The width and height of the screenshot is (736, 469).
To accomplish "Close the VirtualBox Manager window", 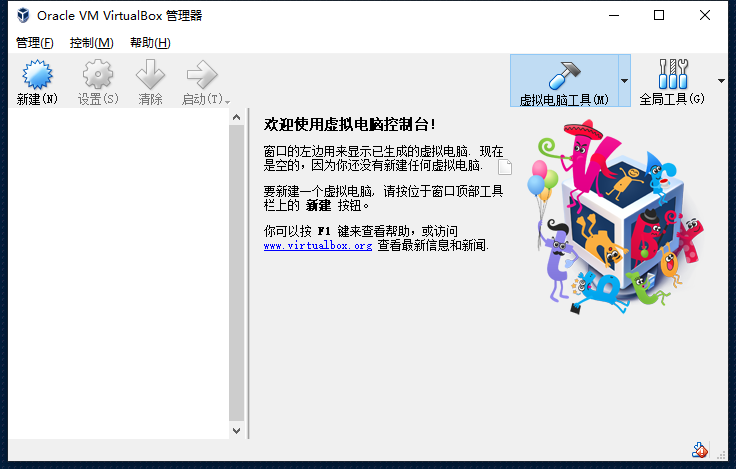I will coord(705,15).
